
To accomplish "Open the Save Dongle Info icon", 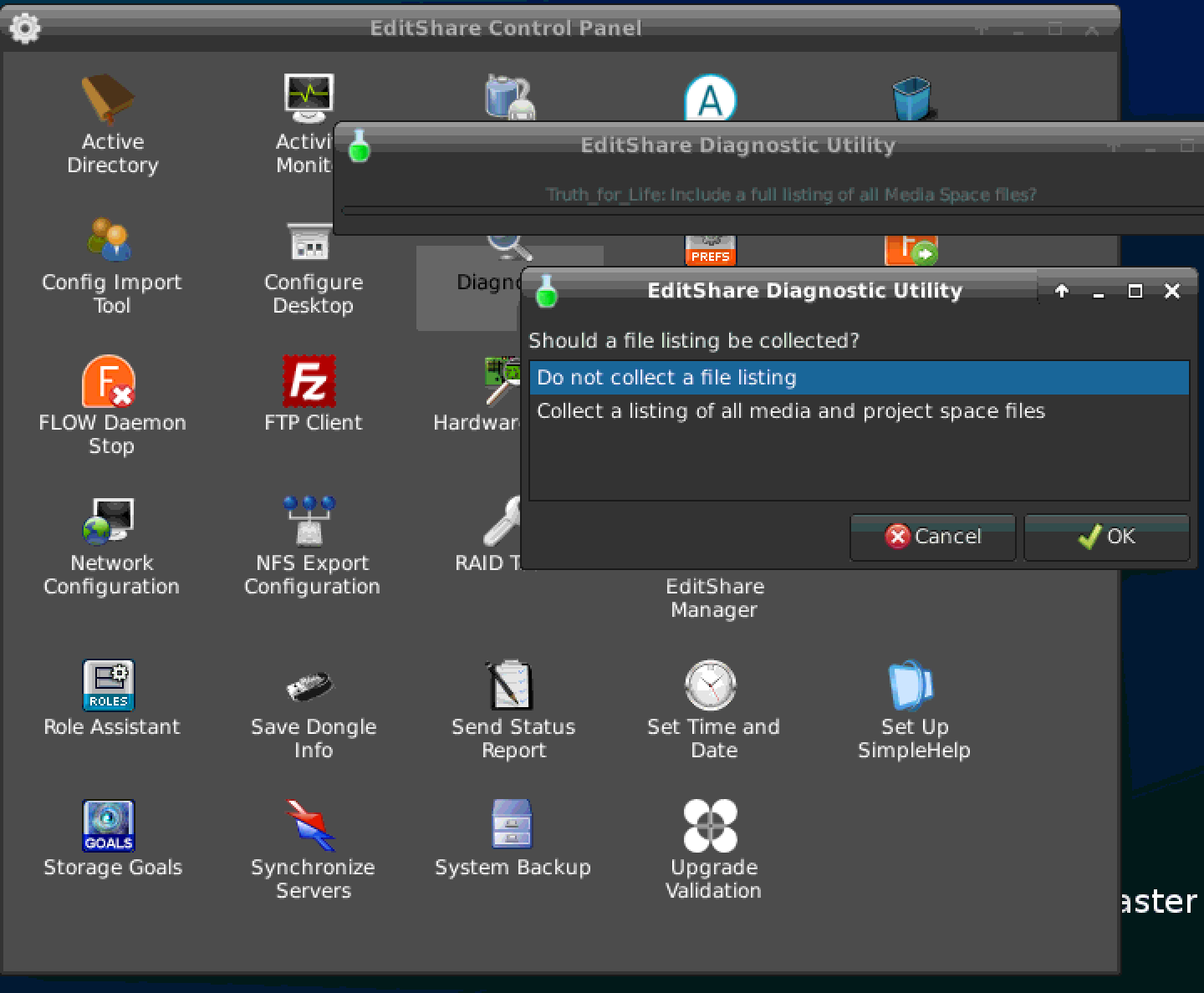I will click(x=309, y=686).
